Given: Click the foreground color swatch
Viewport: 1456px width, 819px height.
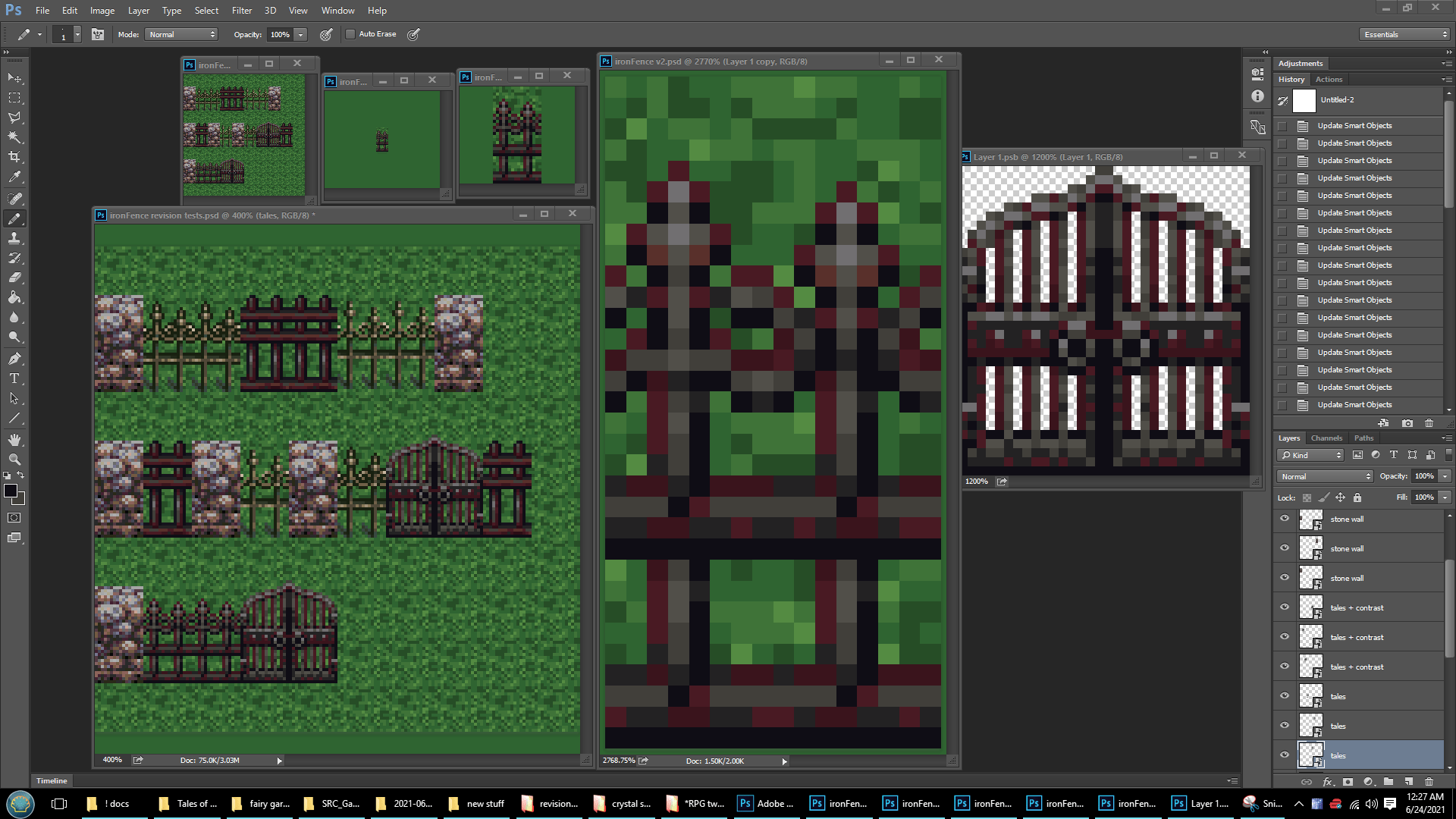Looking at the screenshot, I should [x=11, y=491].
